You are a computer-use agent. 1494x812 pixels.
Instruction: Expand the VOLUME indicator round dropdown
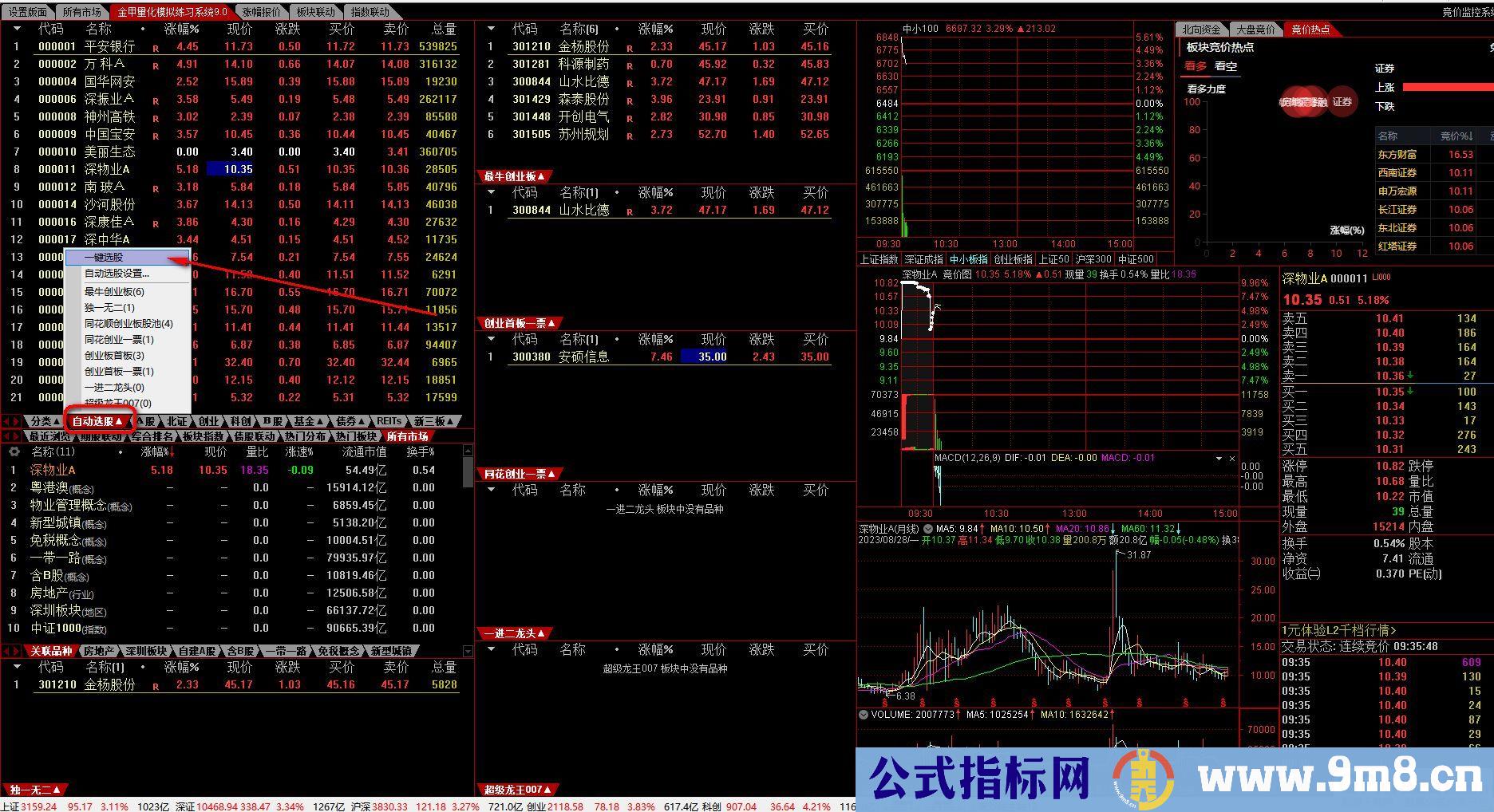(x=863, y=715)
